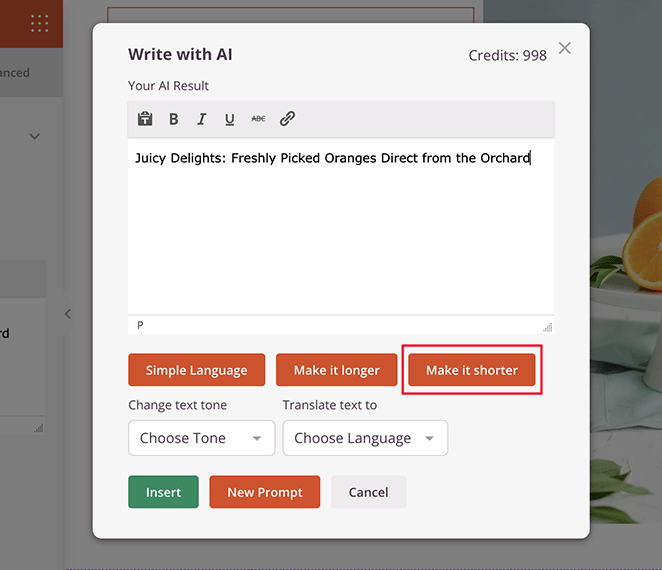Insert a hyperlink with the link icon

coord(287,119)
